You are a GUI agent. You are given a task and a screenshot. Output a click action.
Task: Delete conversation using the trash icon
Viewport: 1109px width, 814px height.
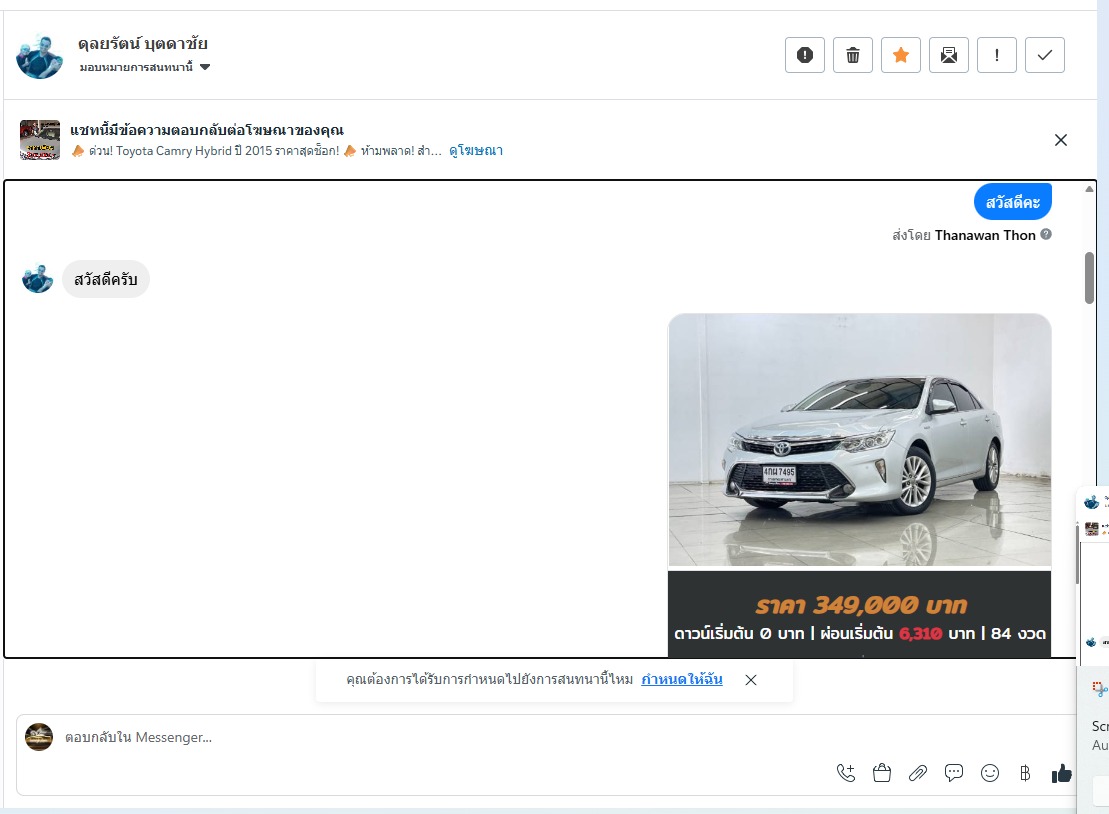pyautogui.click(x=852, y=55)
